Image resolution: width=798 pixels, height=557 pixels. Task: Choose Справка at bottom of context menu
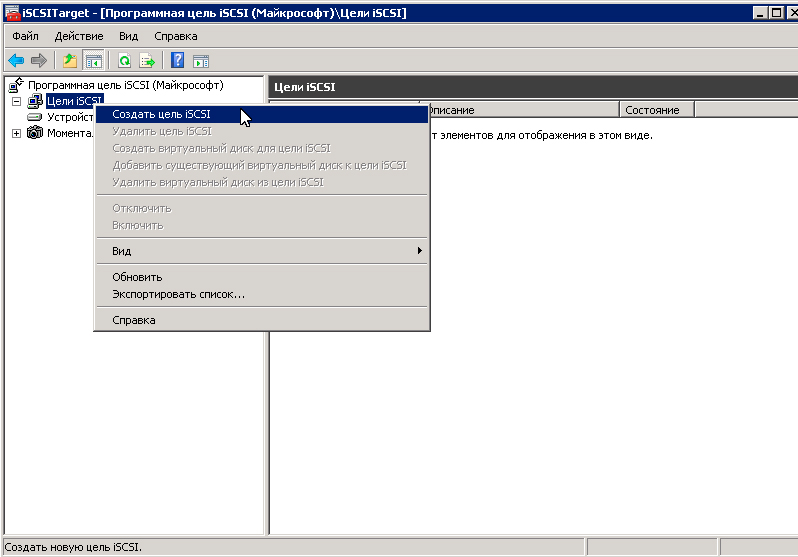262,320
